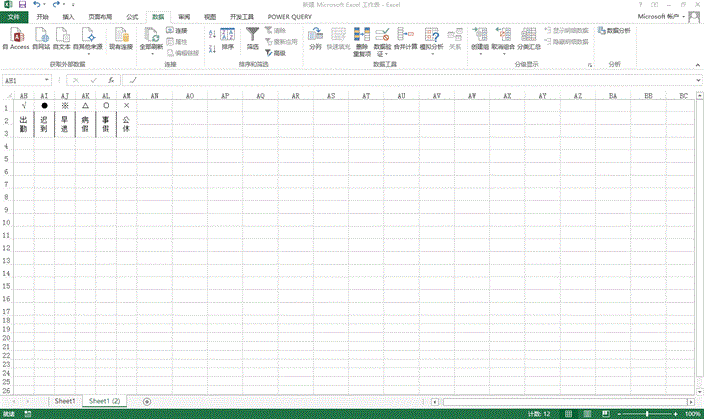Switch to the 插入 (Insert) ribbon tab

(68, 17)
